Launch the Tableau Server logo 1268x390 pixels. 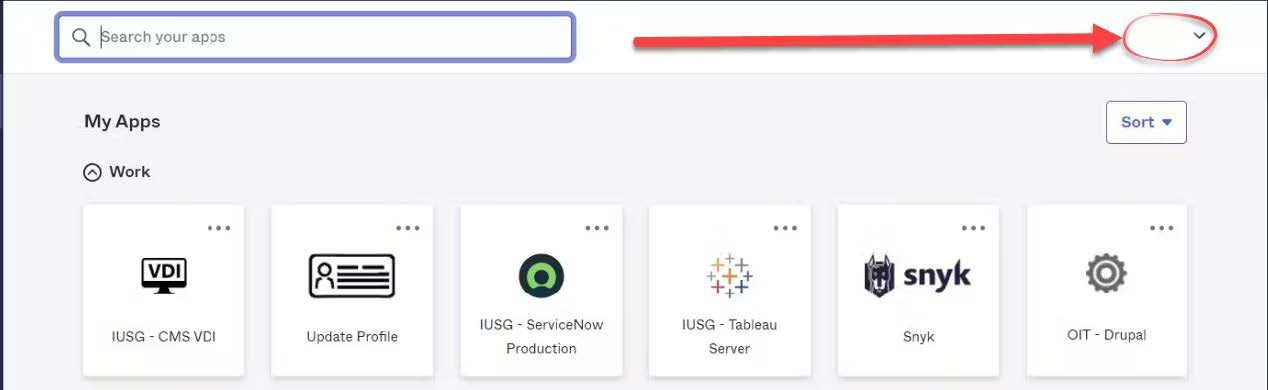click(730, 275)
